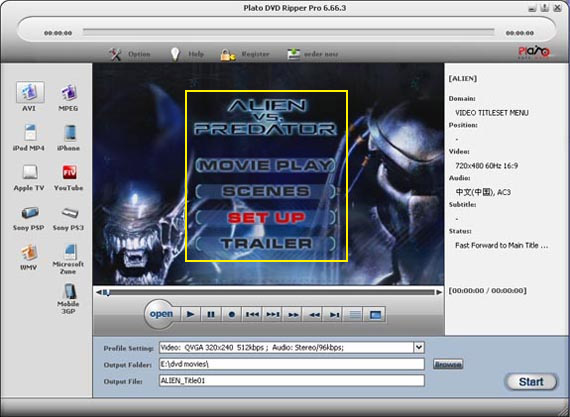This screenshot has width=570, height=417.
Task: Pick the Mobile 3GP format icon
Action: (69, 292)
